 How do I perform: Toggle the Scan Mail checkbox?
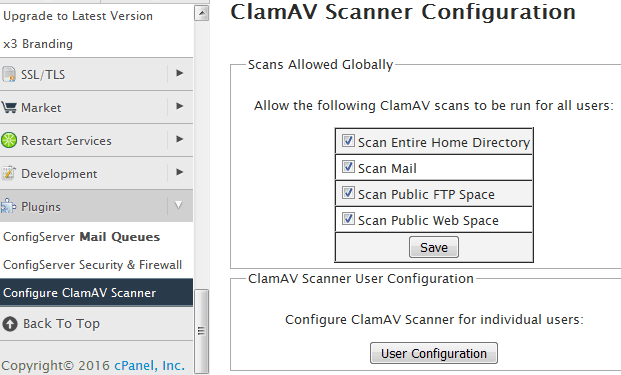[x=348, y=167]
